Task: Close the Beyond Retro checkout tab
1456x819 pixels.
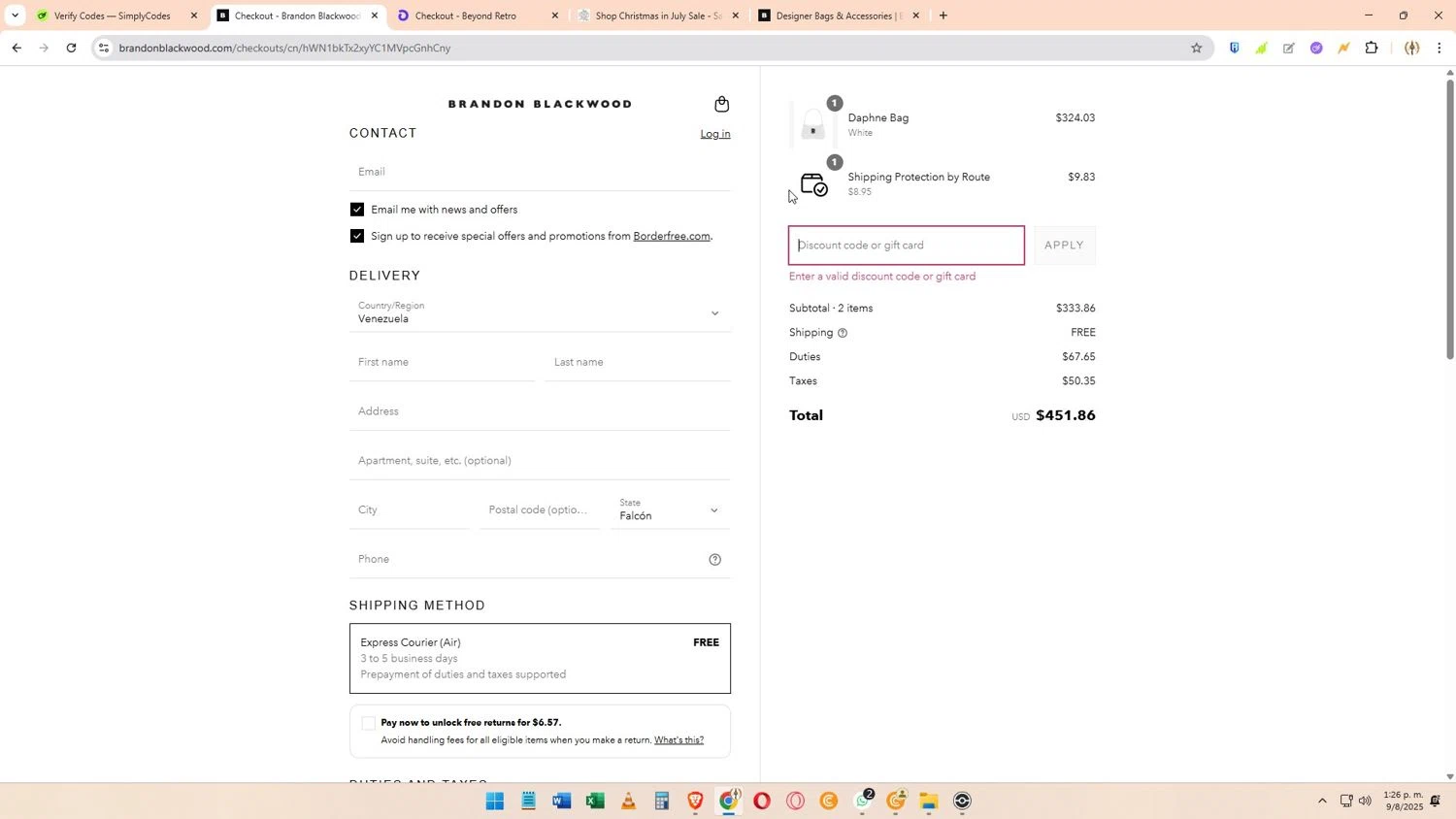Action: [x=555, y=16]
